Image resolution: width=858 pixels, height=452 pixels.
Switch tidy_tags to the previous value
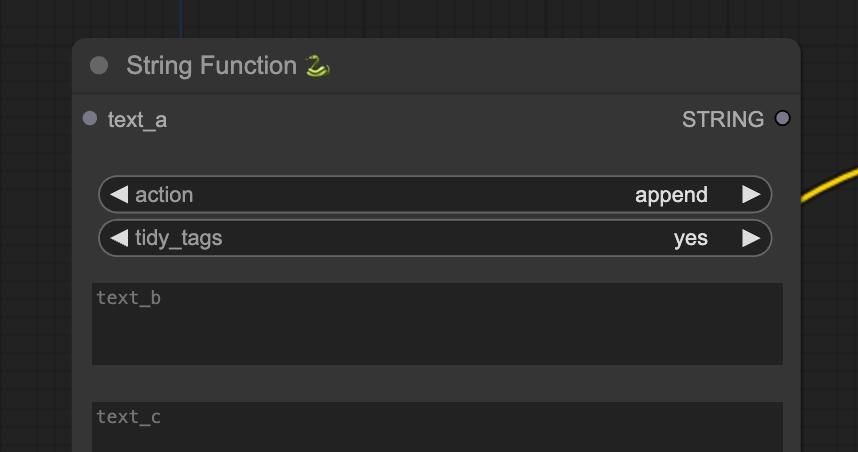pos(119,237)
